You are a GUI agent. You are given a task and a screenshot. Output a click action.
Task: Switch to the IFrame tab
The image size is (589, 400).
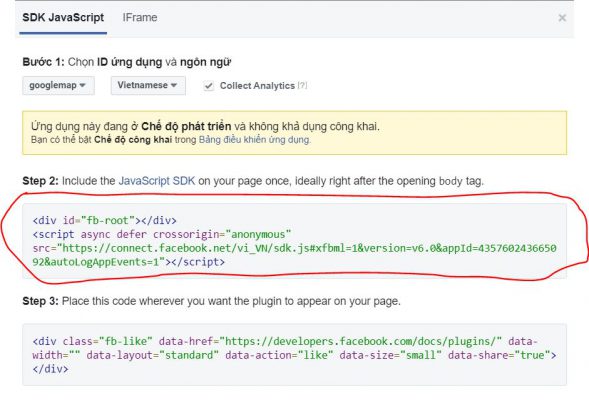click(140, 18)
